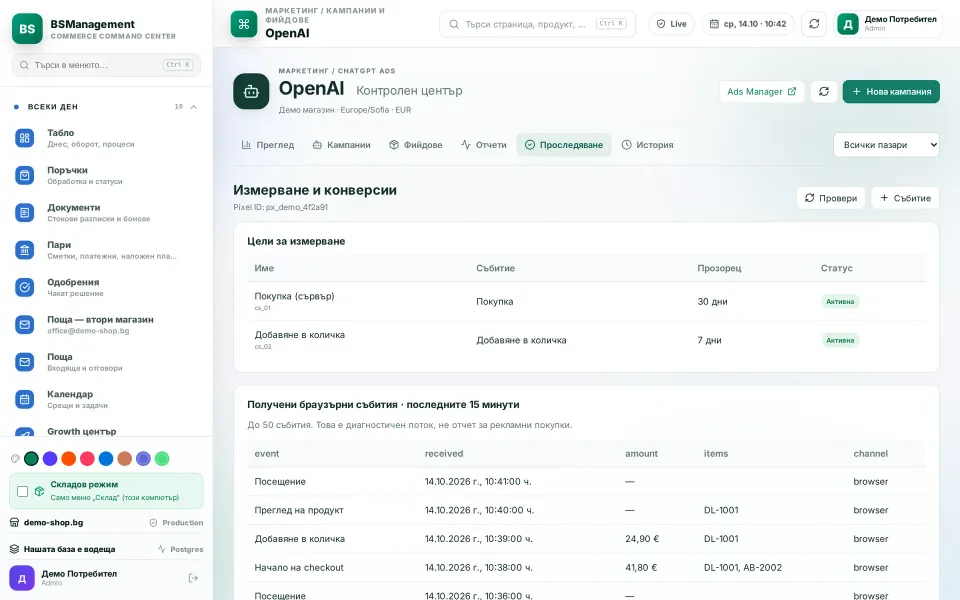Switch to the Отчети tab
Viewport: 960px width, 600px height.
pyautogui.click(x=484, y=145)
